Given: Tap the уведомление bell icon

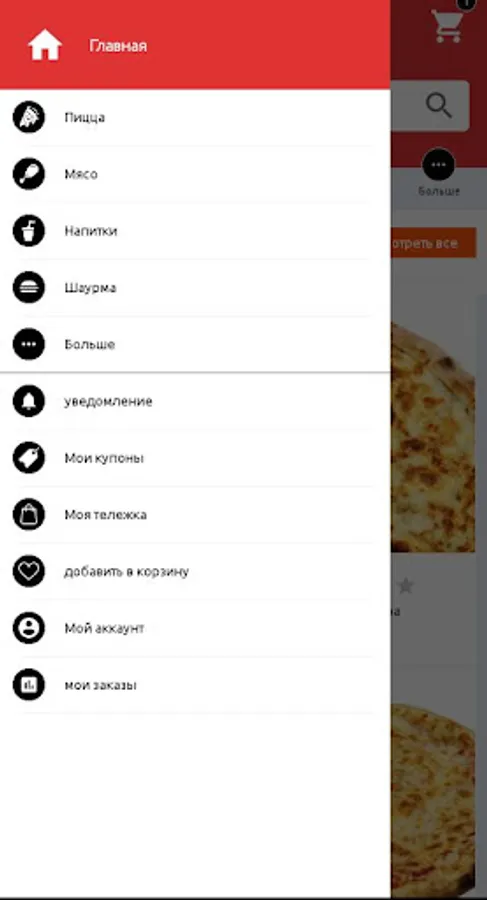Looking at the screenshot, I should pyautogui.click(x=29, y=401).
